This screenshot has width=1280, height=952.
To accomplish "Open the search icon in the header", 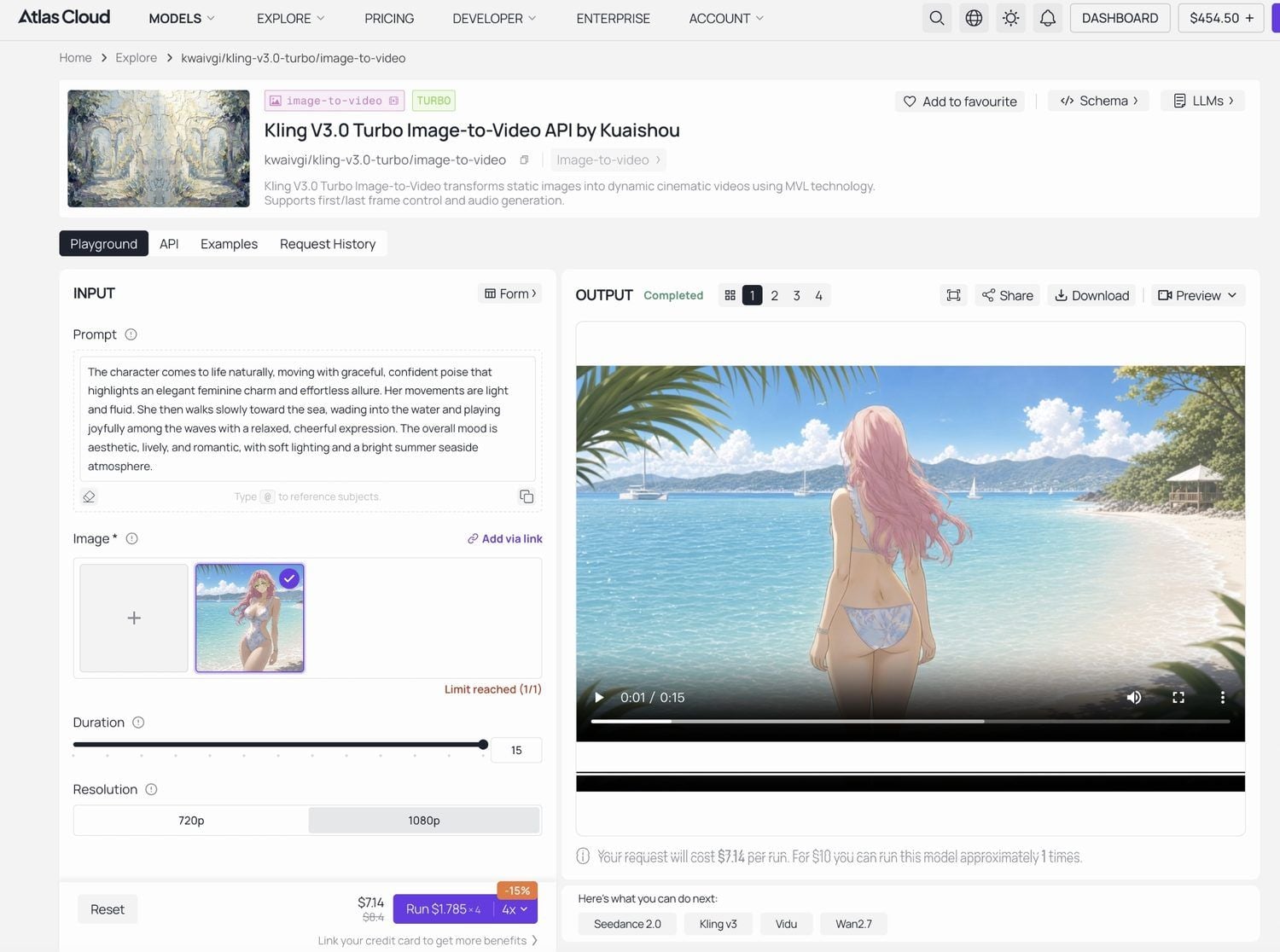I will [x=936, y=18].
